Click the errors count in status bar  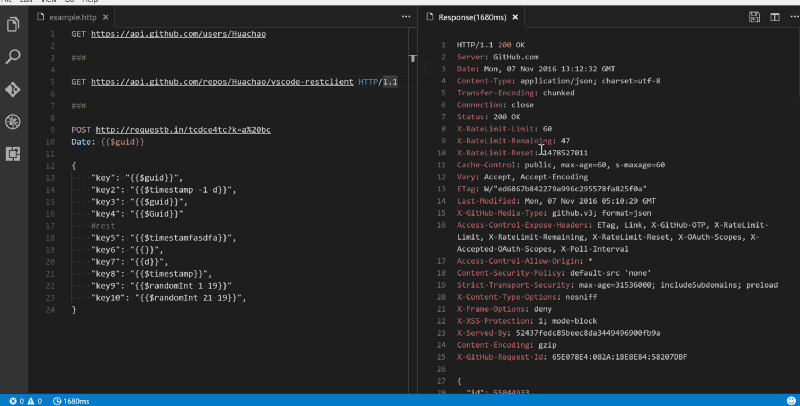click(17, 401)
